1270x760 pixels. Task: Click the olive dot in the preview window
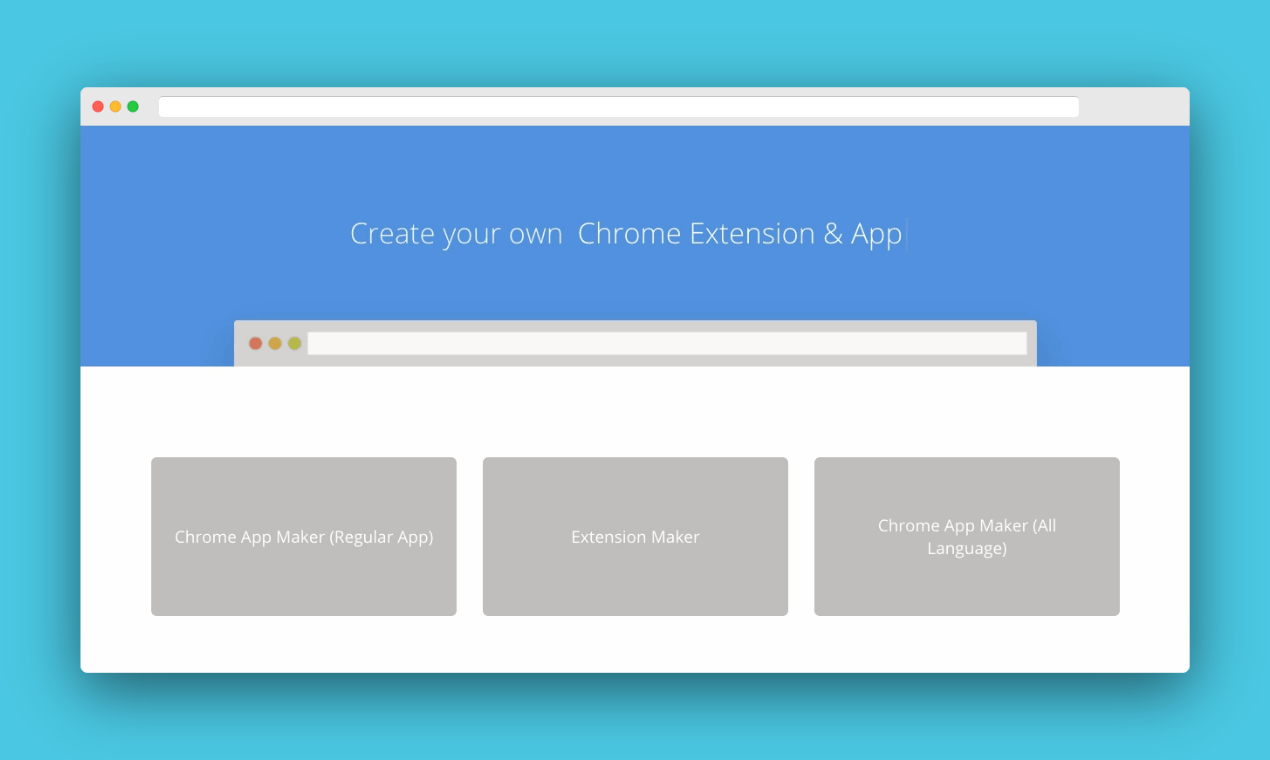[293, 342]
